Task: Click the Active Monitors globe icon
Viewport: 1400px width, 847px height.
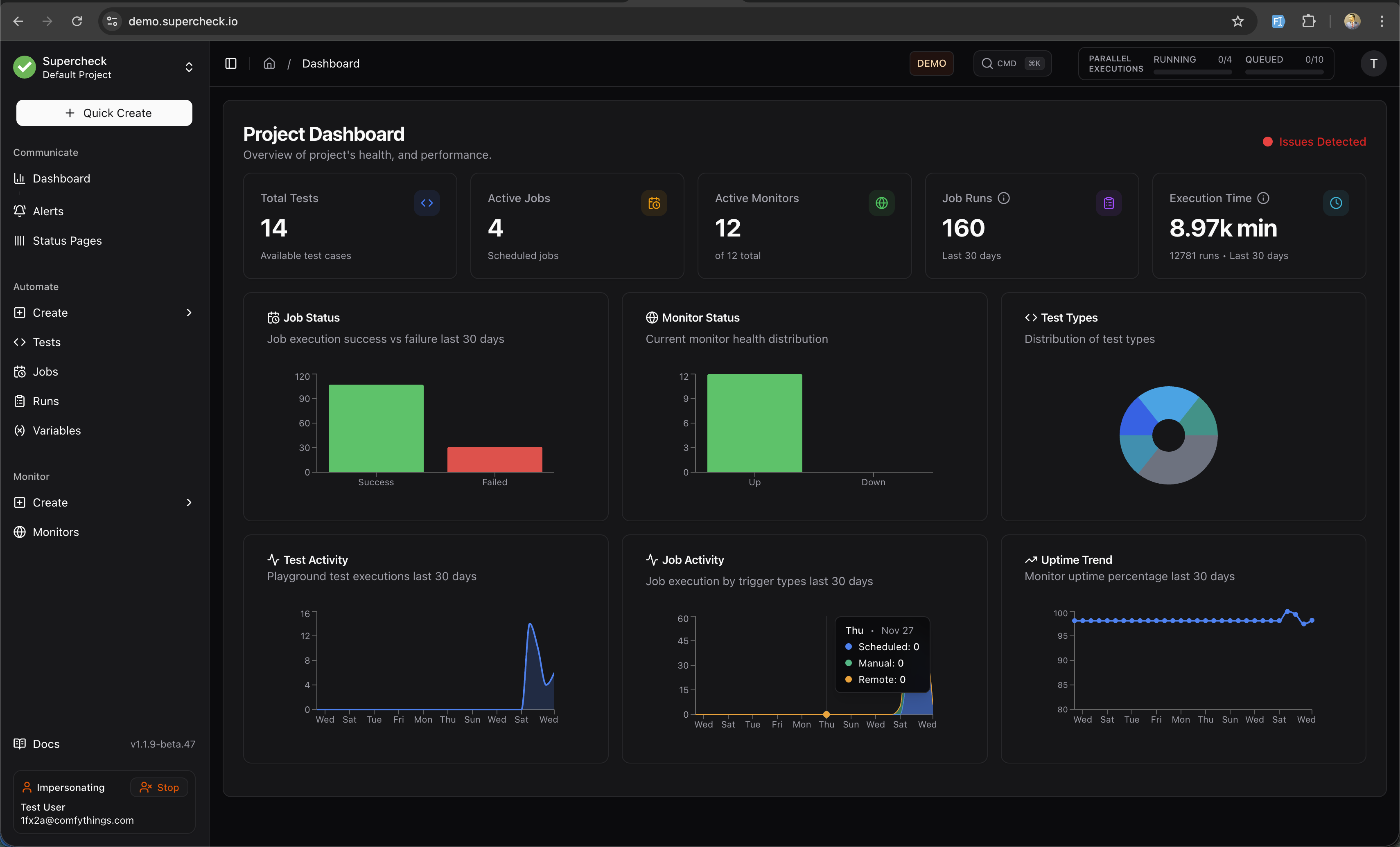Action: pyautogui.click(x=881, y=203)
